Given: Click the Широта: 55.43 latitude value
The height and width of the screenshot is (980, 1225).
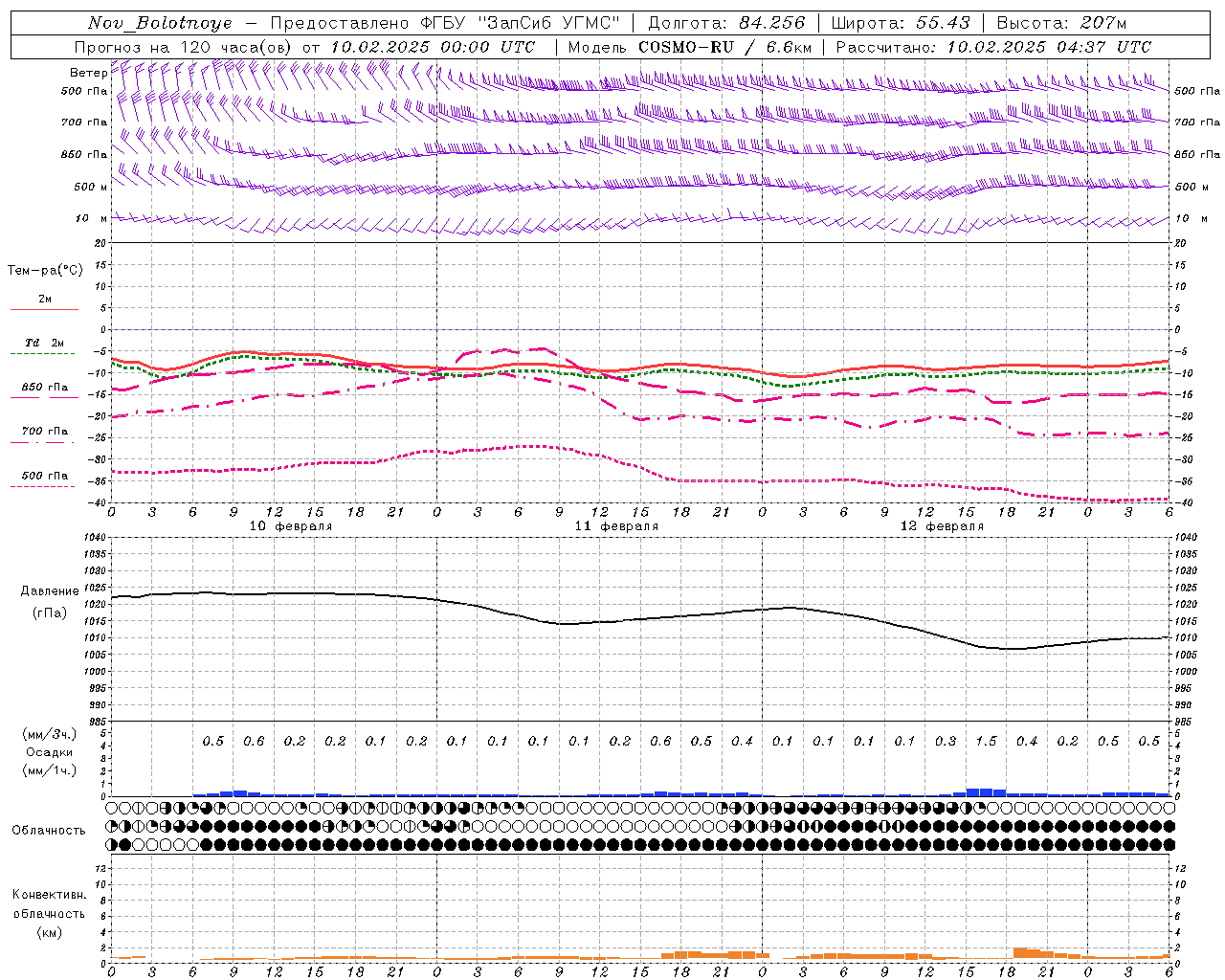Looking at the screenshot, I should click(901, 23).
